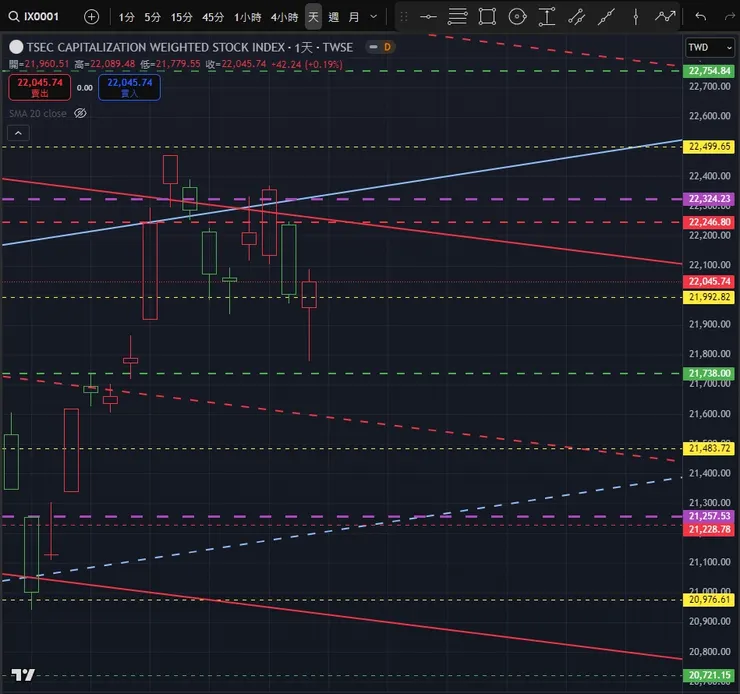Screen dimensions: 740x694
Task: Click the 22,499.65 yellow price label
Action: 709,146
